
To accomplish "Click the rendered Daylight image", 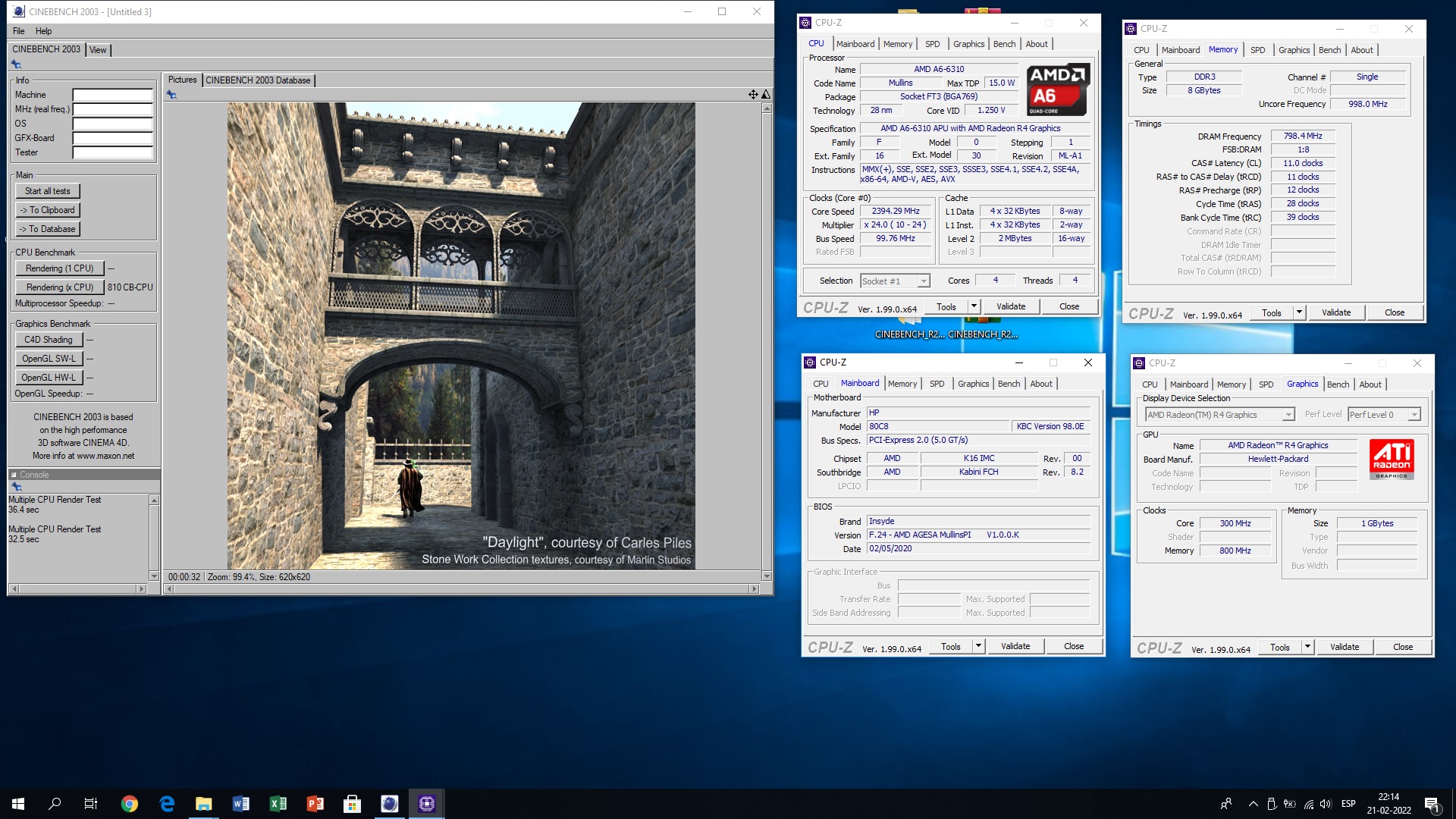I will [461, 336].
